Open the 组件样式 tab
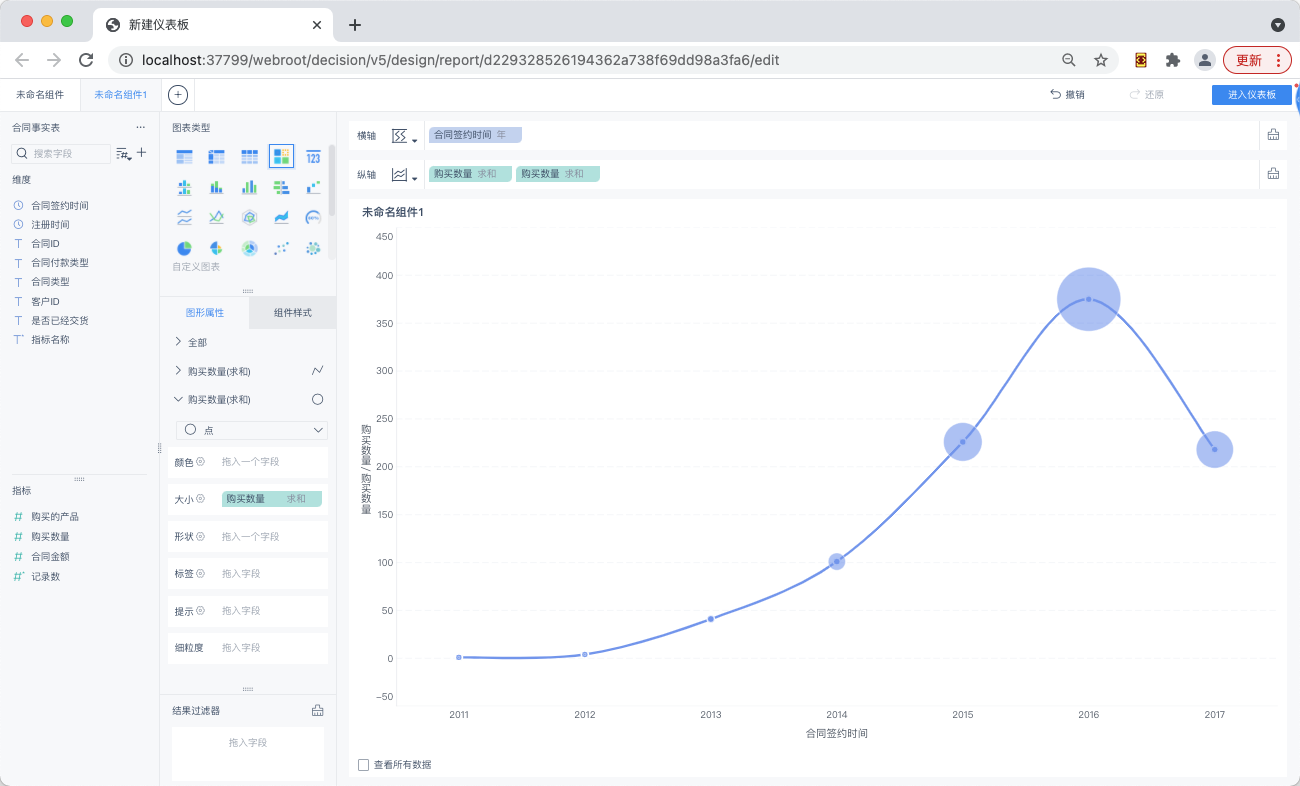This screenshot has width=1300, height=786. pos(293,313)
